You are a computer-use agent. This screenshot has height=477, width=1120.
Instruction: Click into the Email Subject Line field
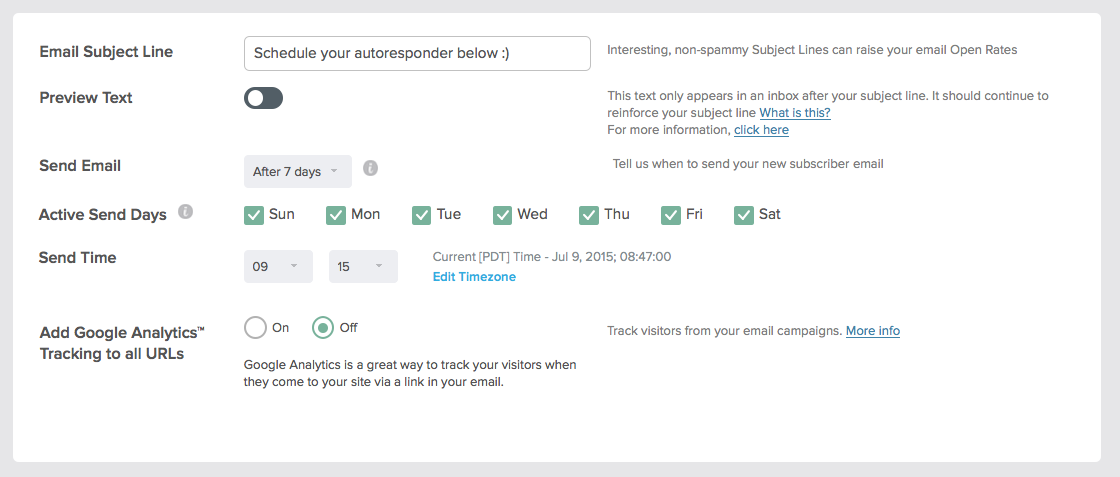(x=417, y=54)
